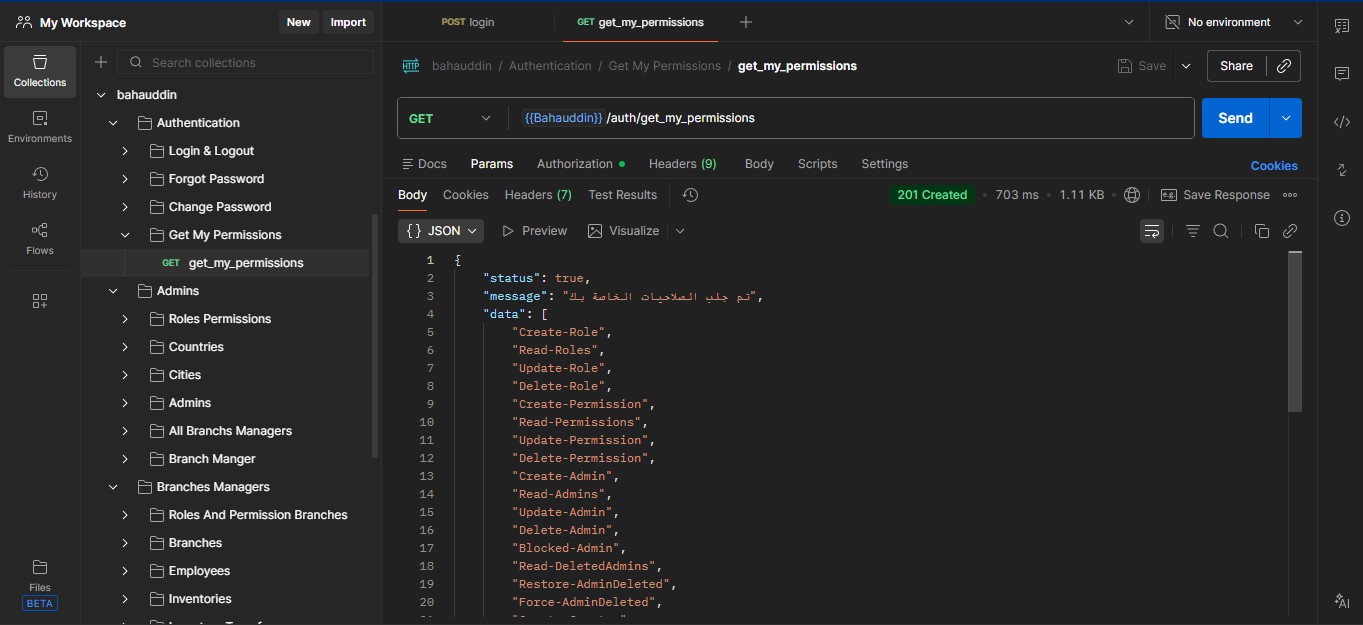
Task: Open the Flows sidebar panel
Action: 40,239
